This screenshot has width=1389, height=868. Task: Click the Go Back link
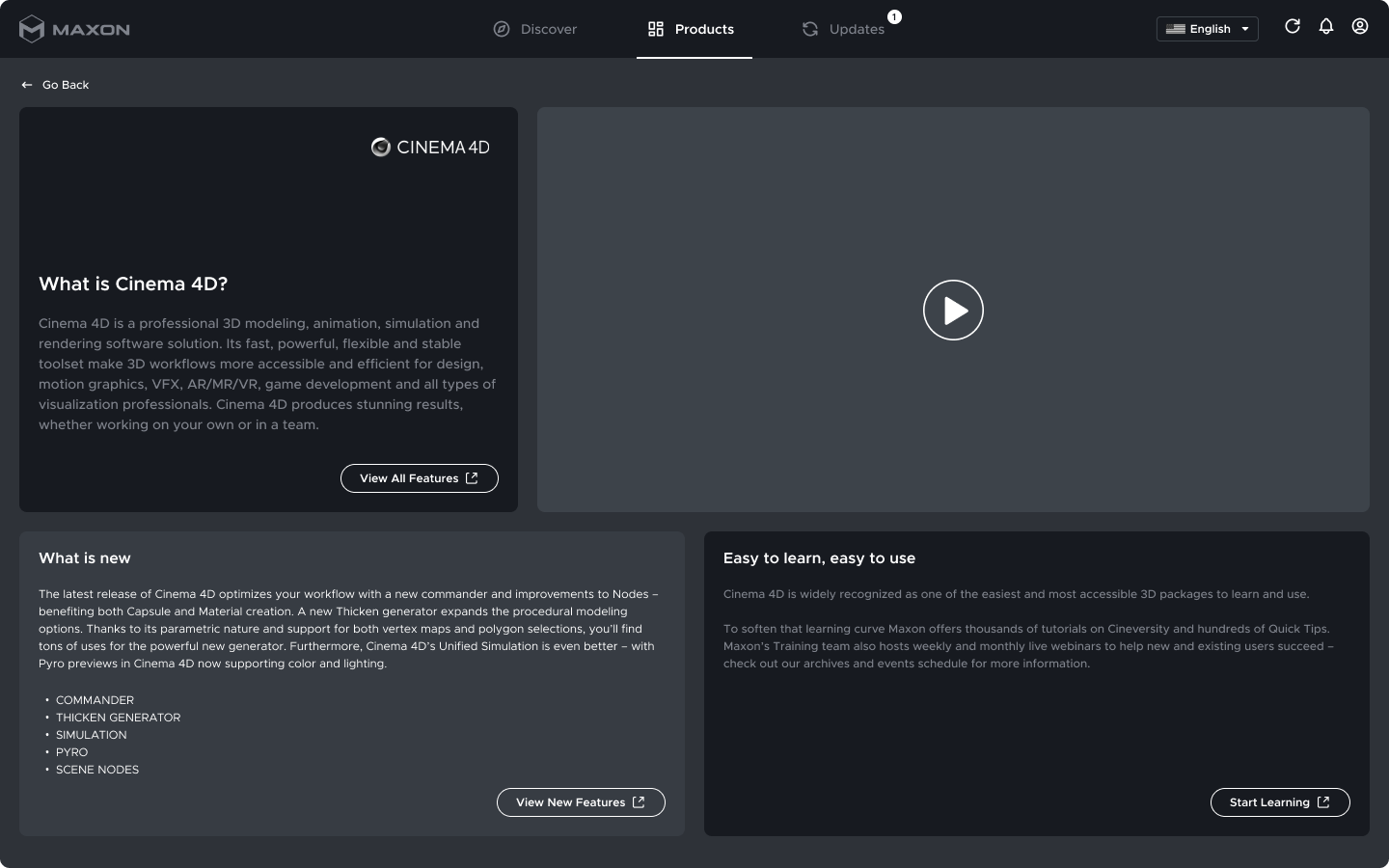pos(55,85)
